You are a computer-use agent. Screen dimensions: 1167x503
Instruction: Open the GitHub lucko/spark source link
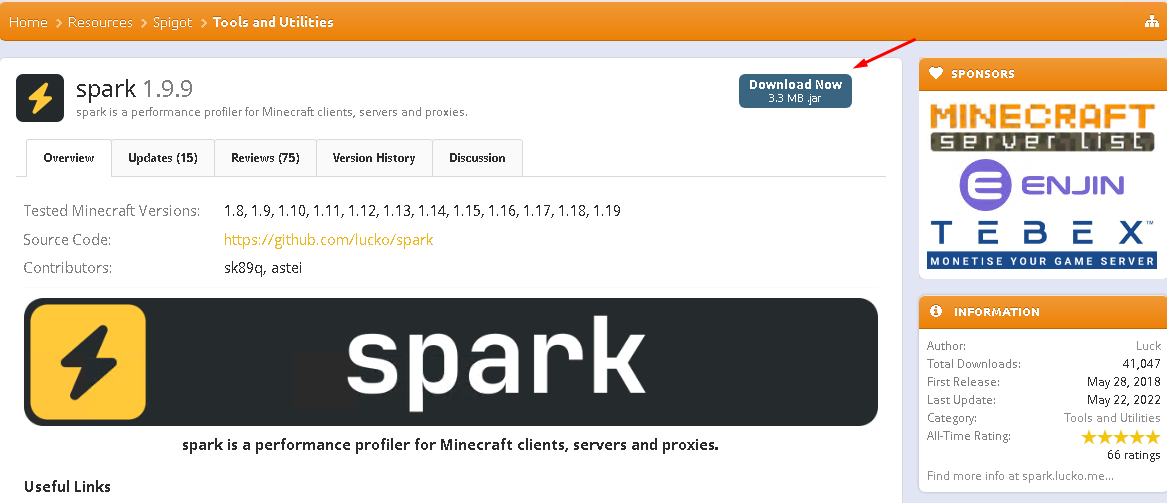[x=328, y=240]
